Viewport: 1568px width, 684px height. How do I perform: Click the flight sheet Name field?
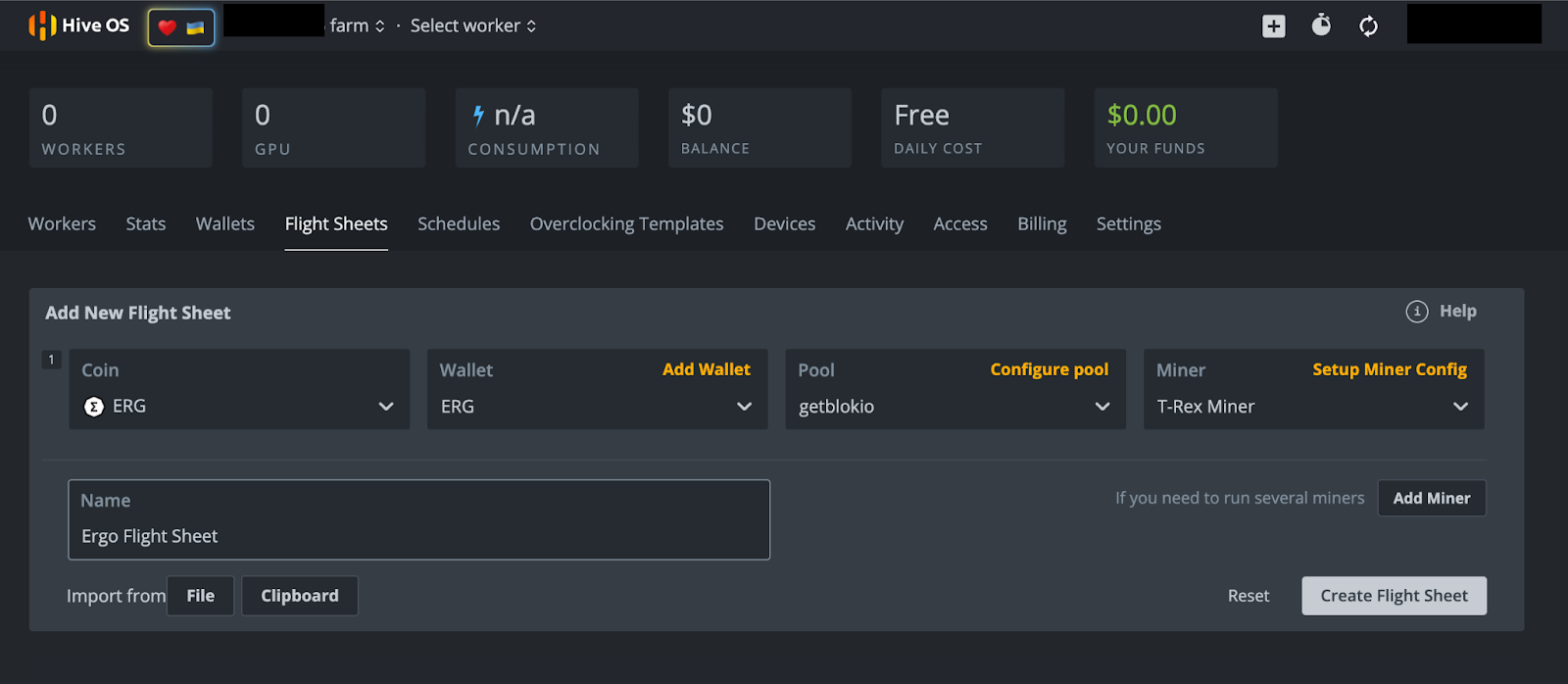(419, 519)
